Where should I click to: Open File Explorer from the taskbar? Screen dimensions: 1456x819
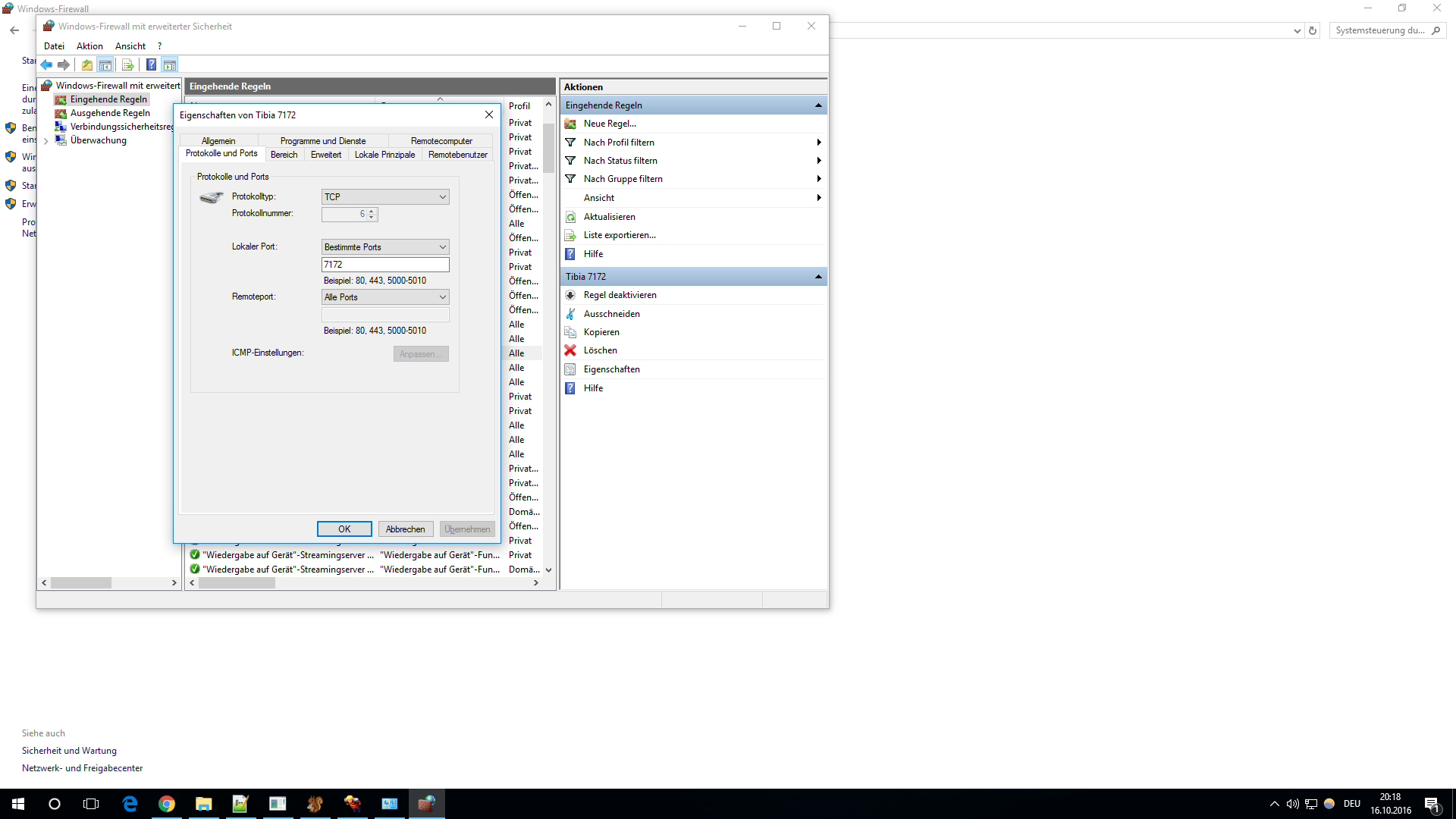[203, 804]
